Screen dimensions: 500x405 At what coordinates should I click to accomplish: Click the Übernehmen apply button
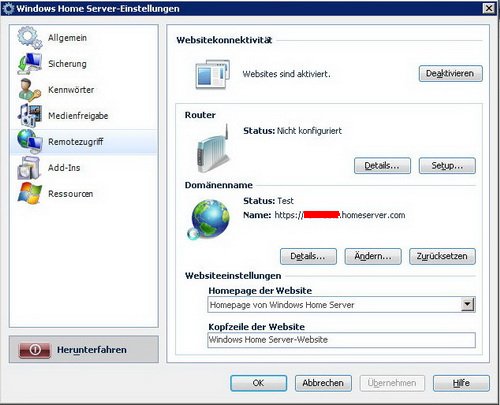point(392,383)
